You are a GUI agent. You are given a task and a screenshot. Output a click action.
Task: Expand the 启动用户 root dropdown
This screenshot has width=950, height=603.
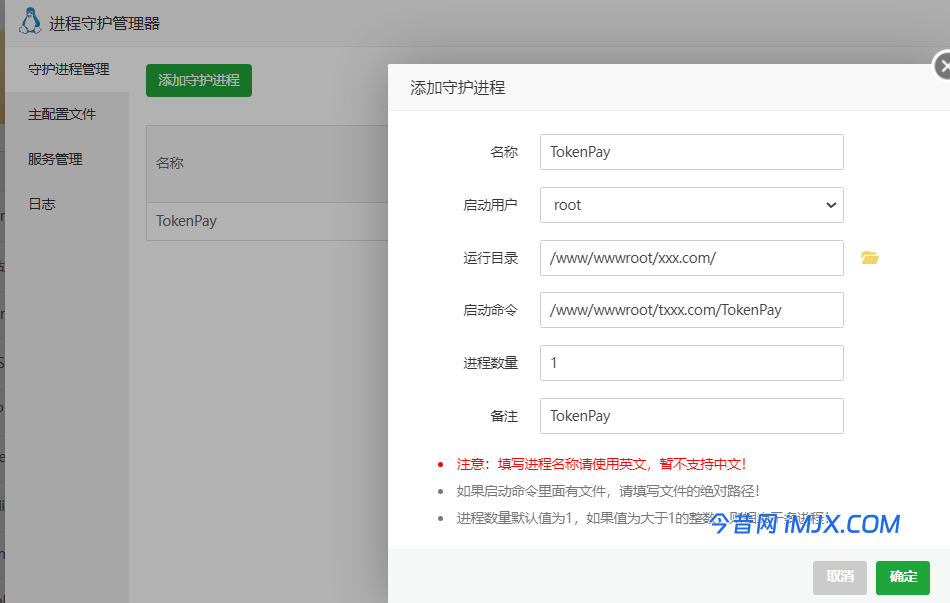coord(691,205)
